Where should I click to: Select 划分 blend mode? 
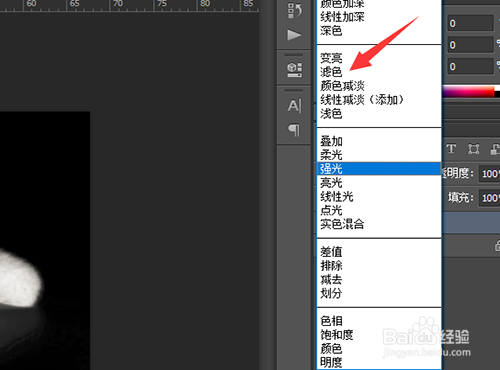pos(379,293)
